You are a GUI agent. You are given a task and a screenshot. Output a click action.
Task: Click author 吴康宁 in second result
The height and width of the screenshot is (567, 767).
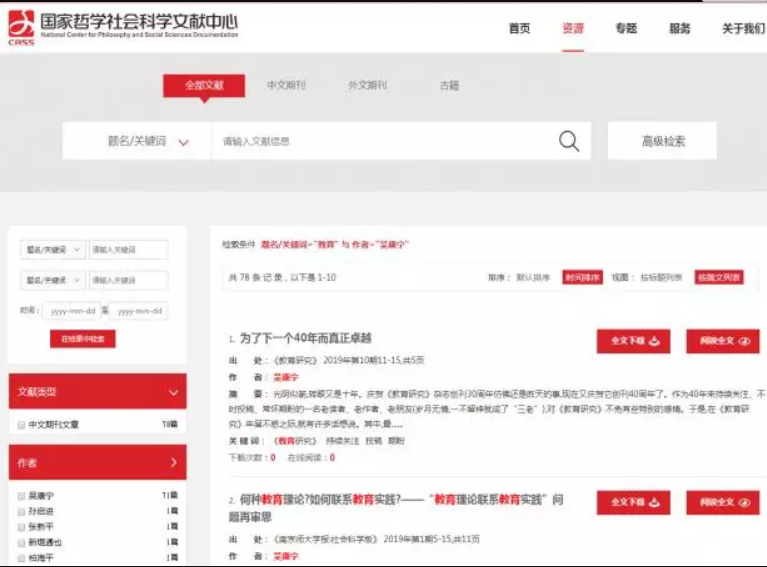click(286, 556)
